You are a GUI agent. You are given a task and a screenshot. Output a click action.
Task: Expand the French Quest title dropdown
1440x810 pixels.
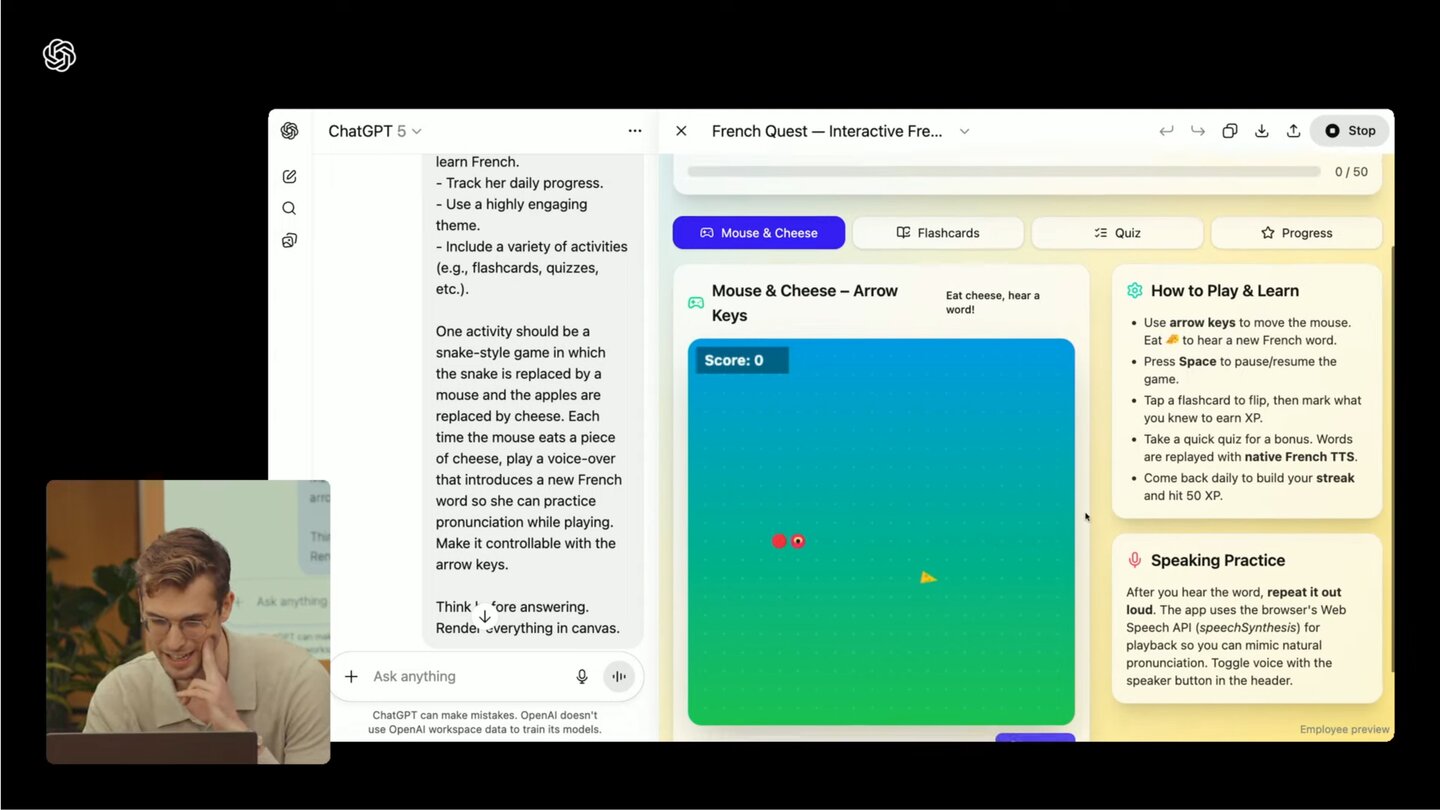click(x=964, y=131)
